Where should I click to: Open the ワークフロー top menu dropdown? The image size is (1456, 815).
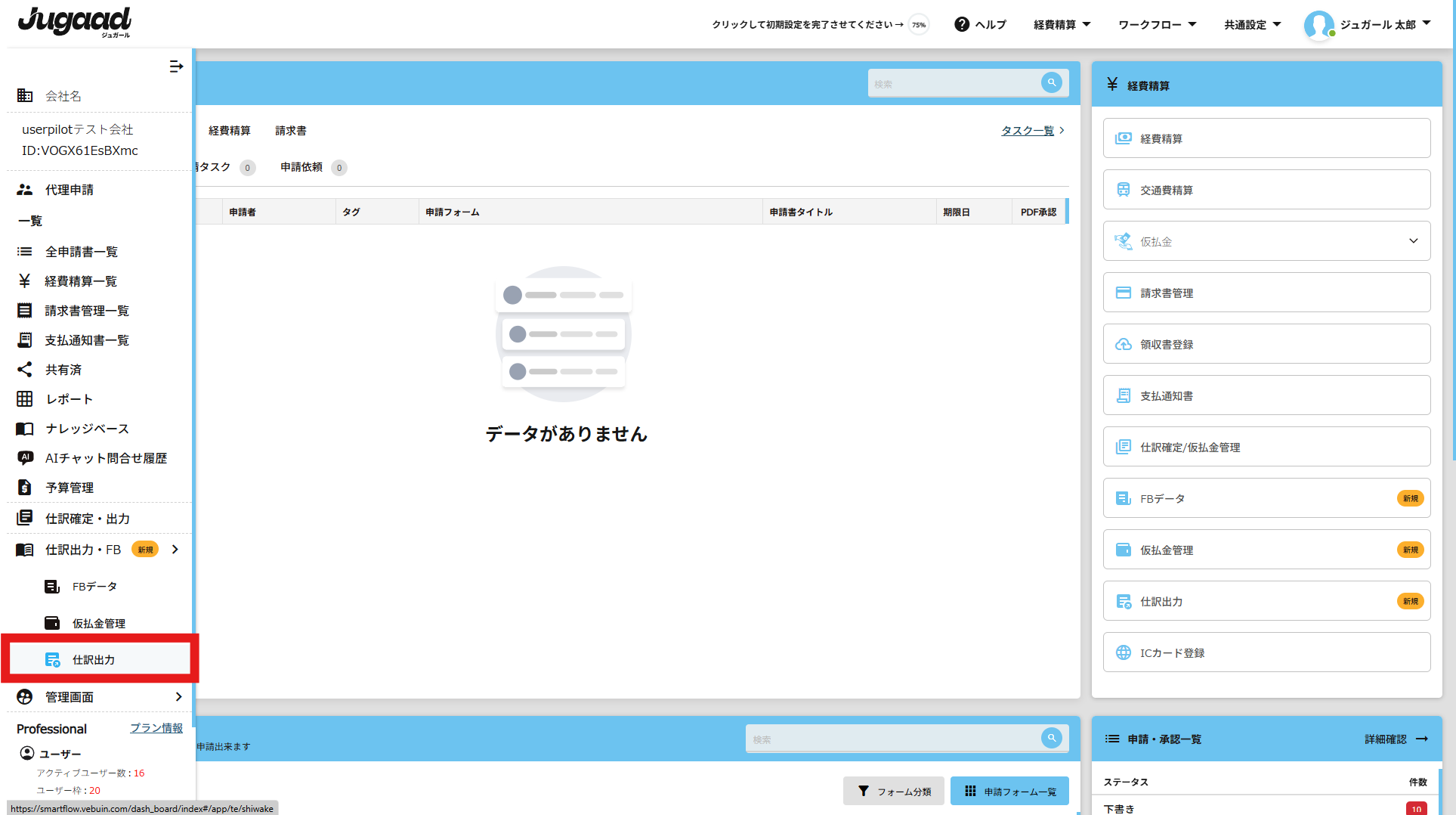point(1157,24)
